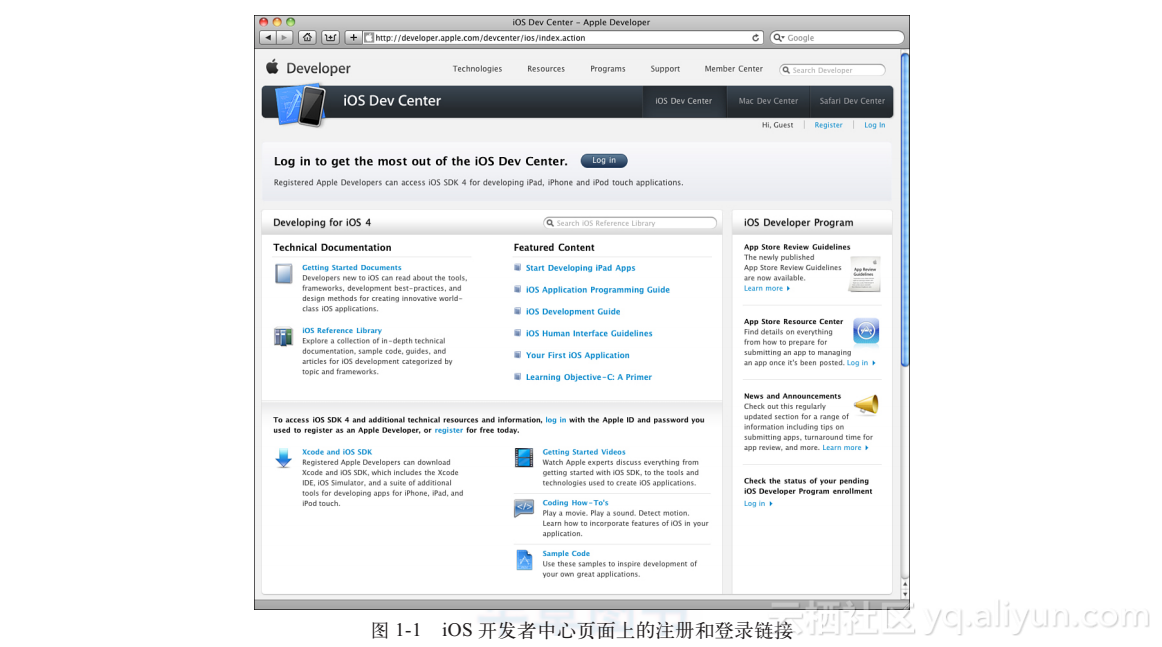Open iOS Reference Library link
This screenshot has width=1162, height=647.
tap(342, 331)
